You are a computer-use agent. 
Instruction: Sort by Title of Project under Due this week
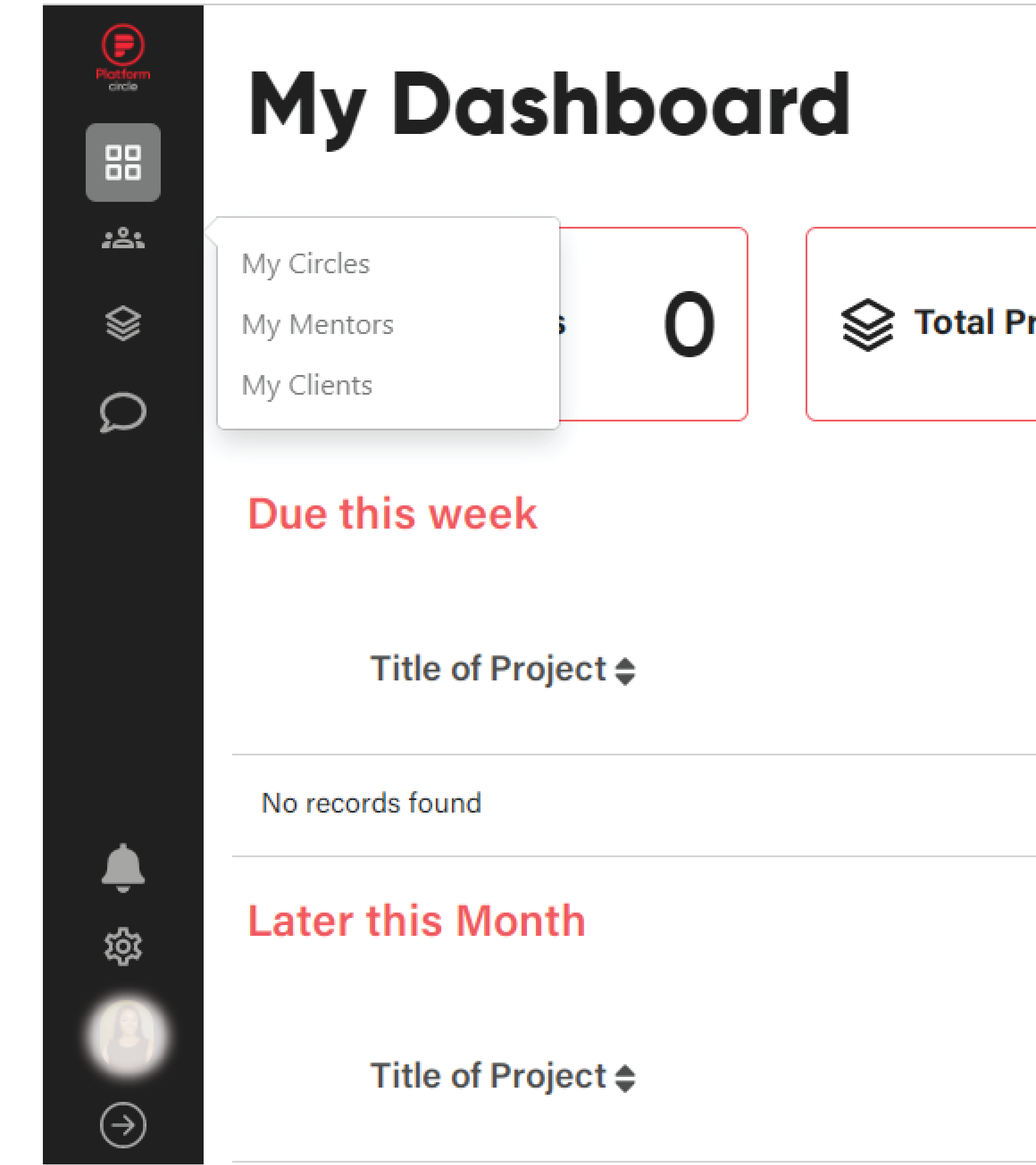pyautogui.click(x=503, y=669)
